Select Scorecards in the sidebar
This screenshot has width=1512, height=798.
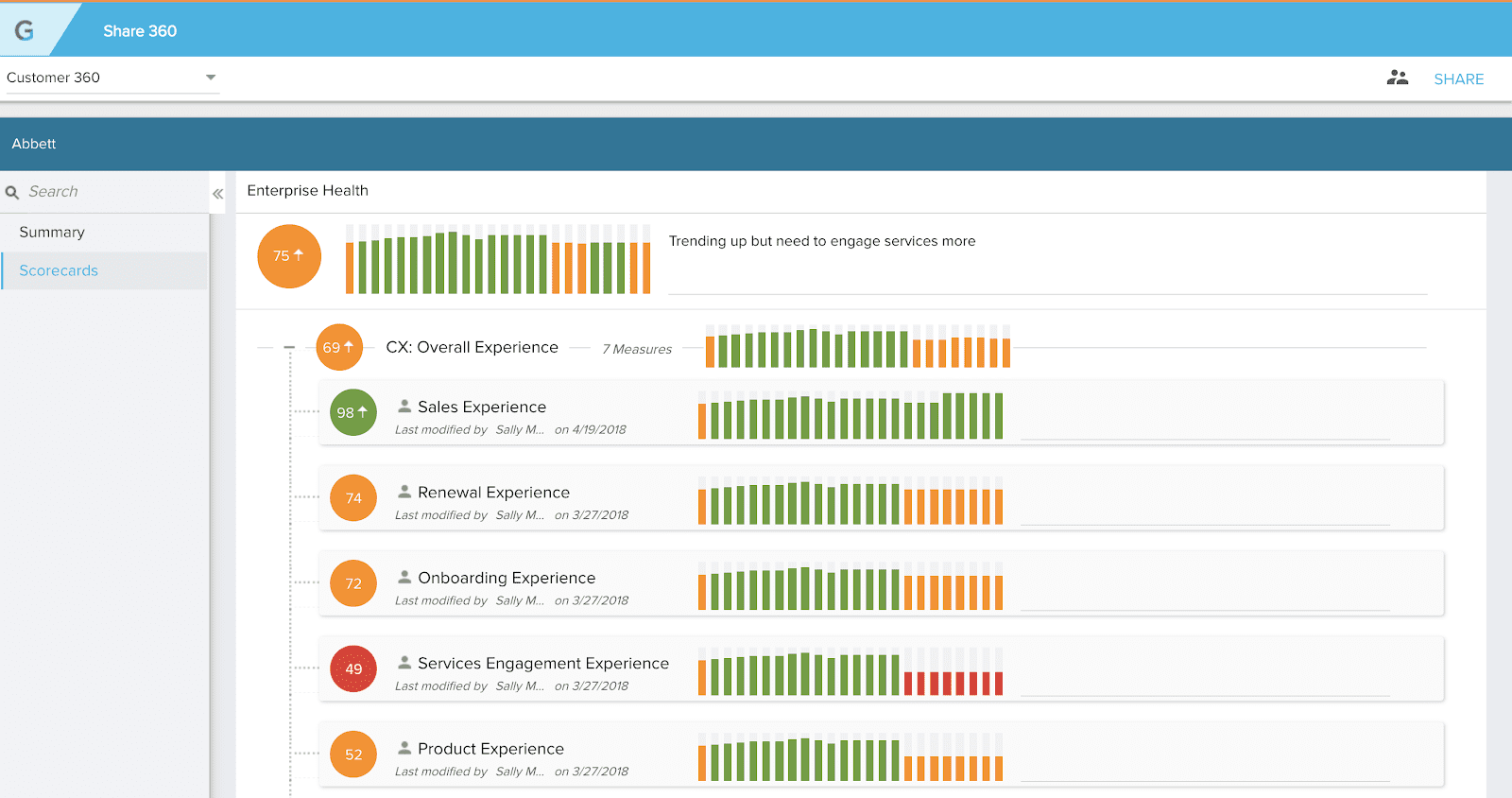click(59, 271)
